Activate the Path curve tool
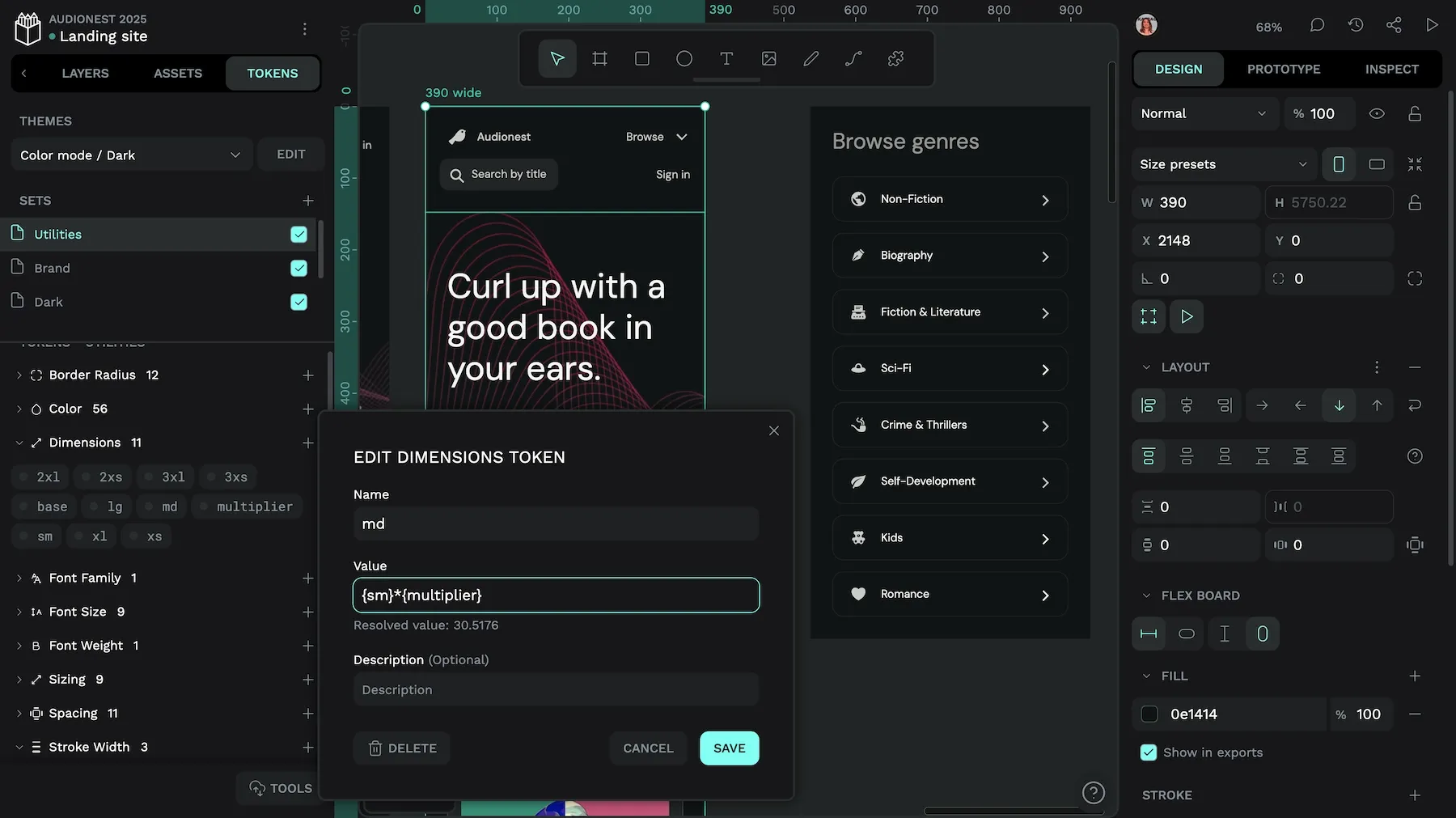The width and height of the screenshot is (1456, 818). pos(853,58)
